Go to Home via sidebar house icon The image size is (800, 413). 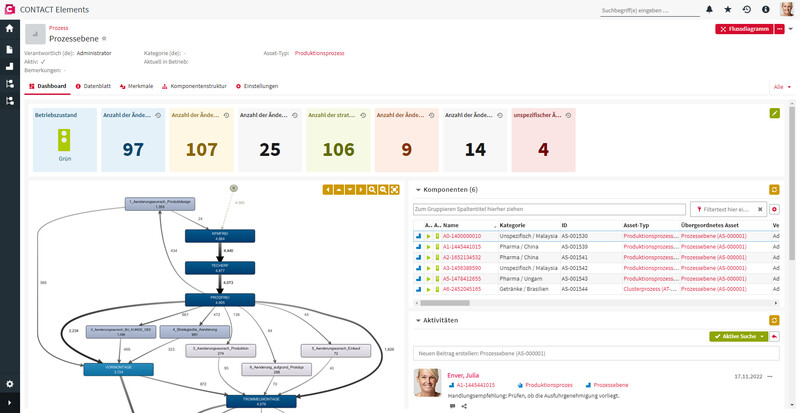pyautogui.click(x=9, y=29)
